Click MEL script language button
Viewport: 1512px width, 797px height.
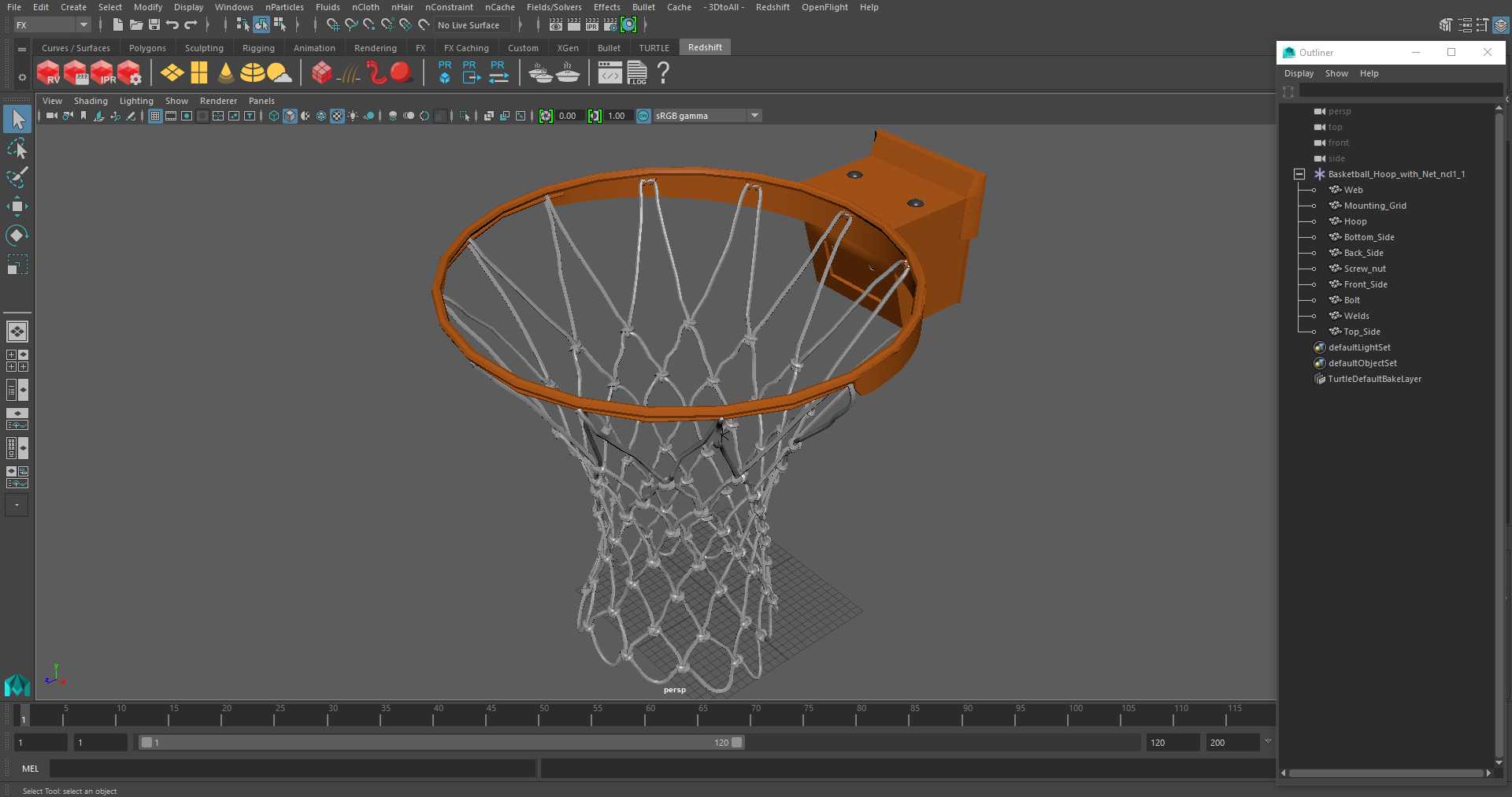30,769
